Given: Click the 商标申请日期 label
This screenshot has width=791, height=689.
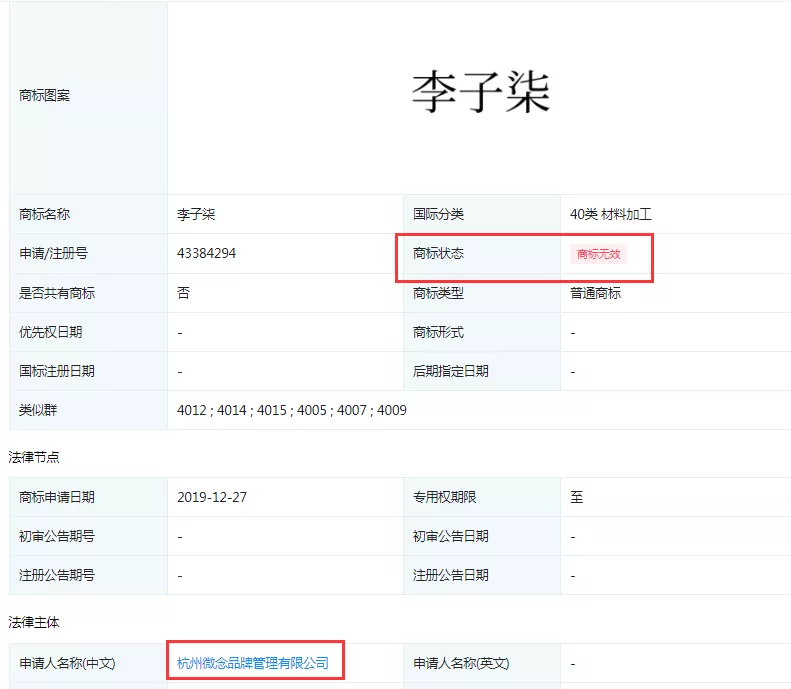Looking at the screenshot, I should (x=57, y=497).
